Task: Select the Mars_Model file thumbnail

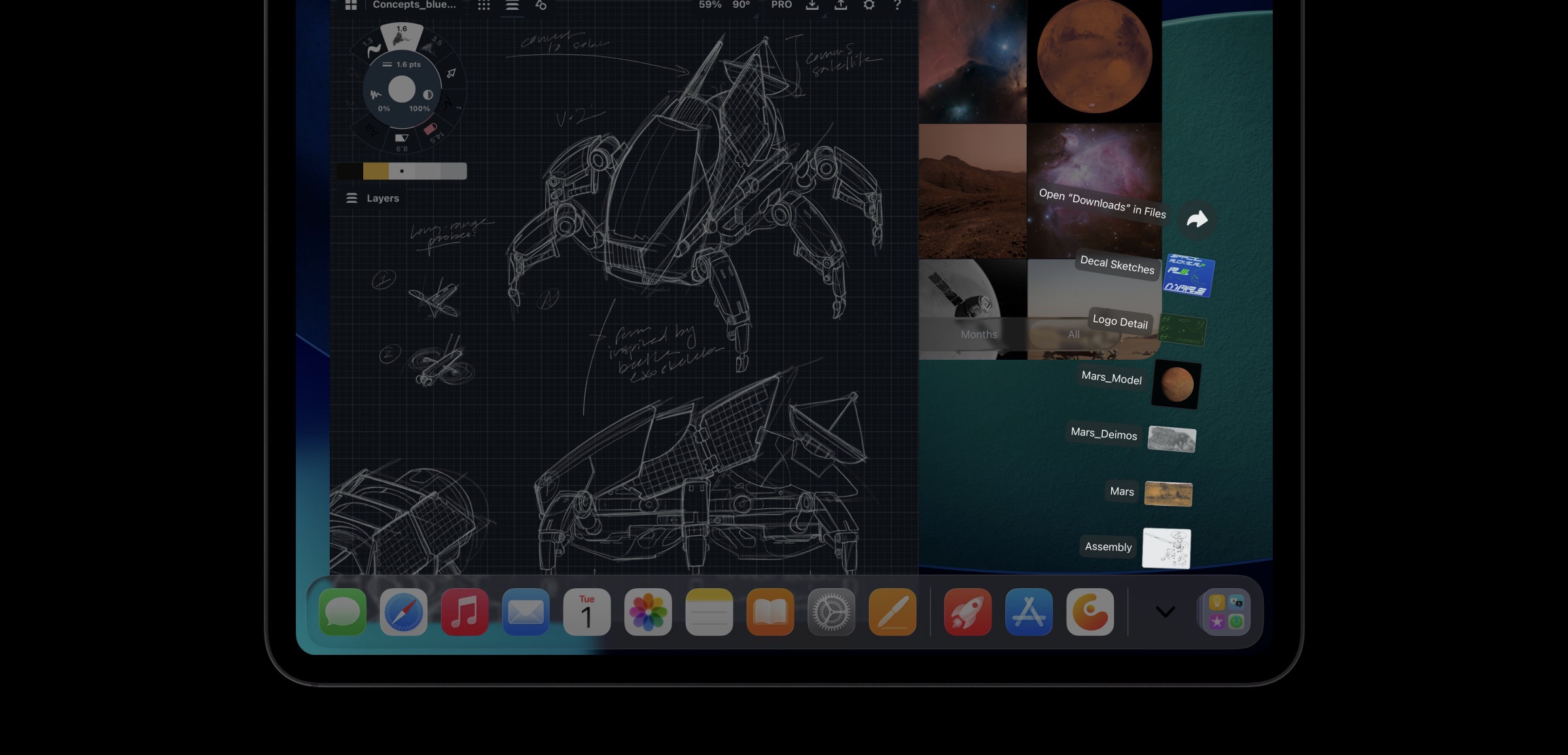Action: coord(1176,385)
